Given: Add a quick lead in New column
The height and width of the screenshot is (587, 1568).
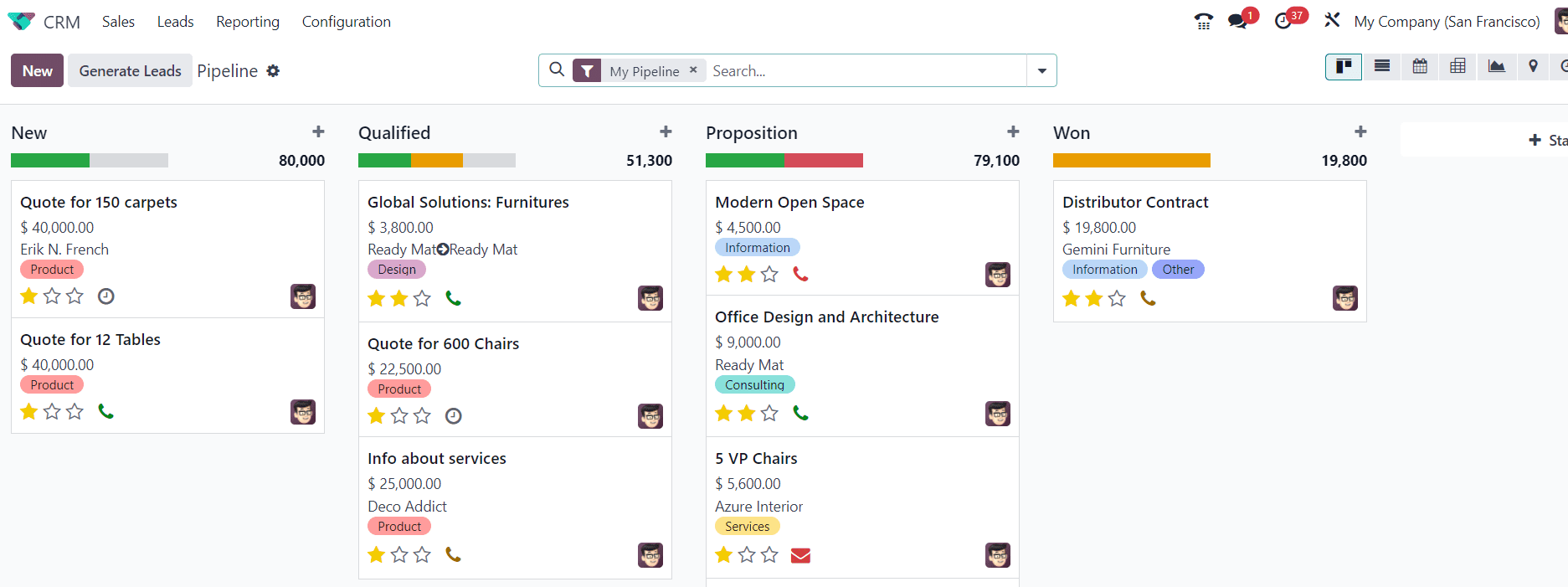Looking at the screenshot, I should point(318,131).
